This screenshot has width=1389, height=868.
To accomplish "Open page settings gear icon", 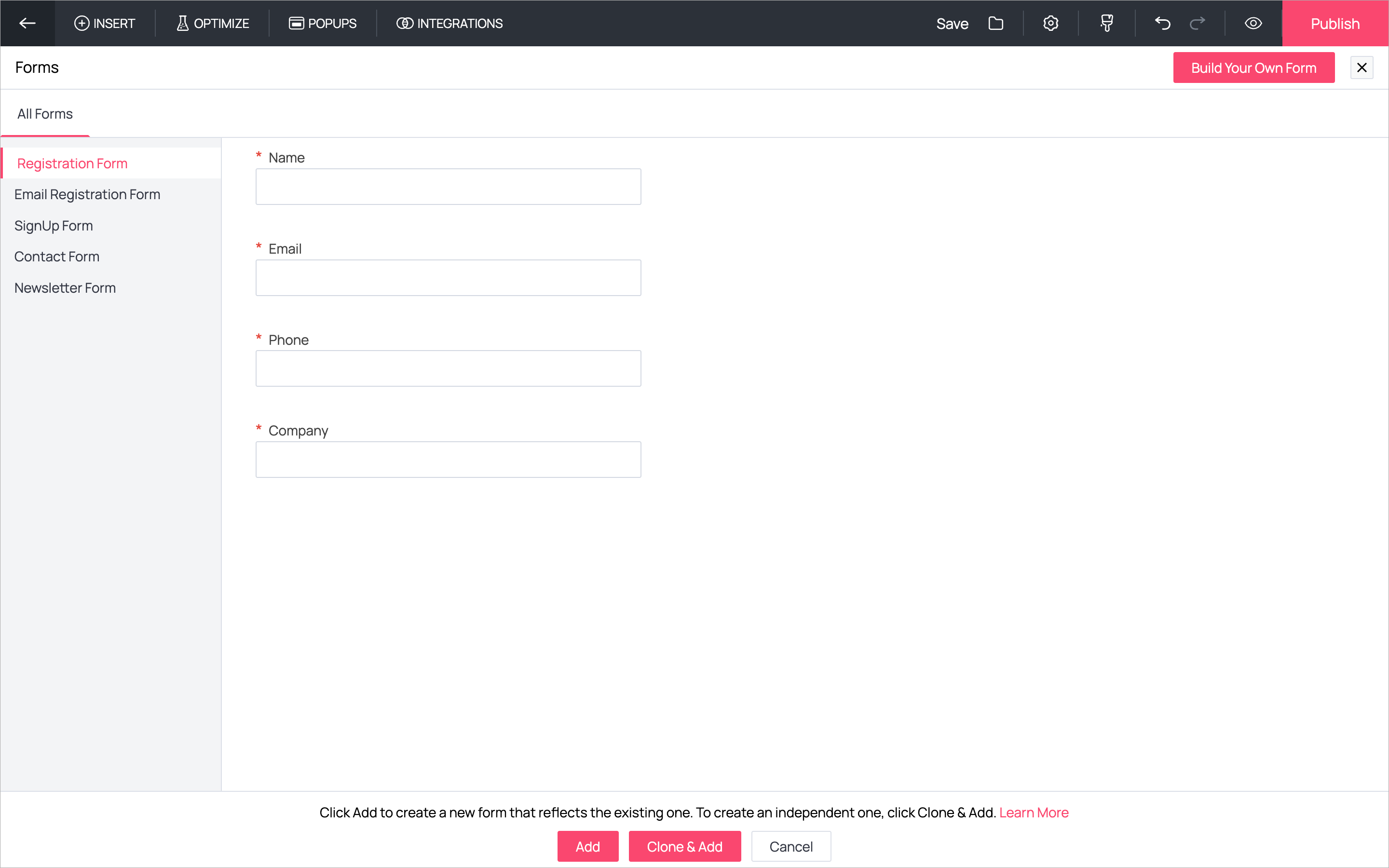I will (x=1050, y=23).
